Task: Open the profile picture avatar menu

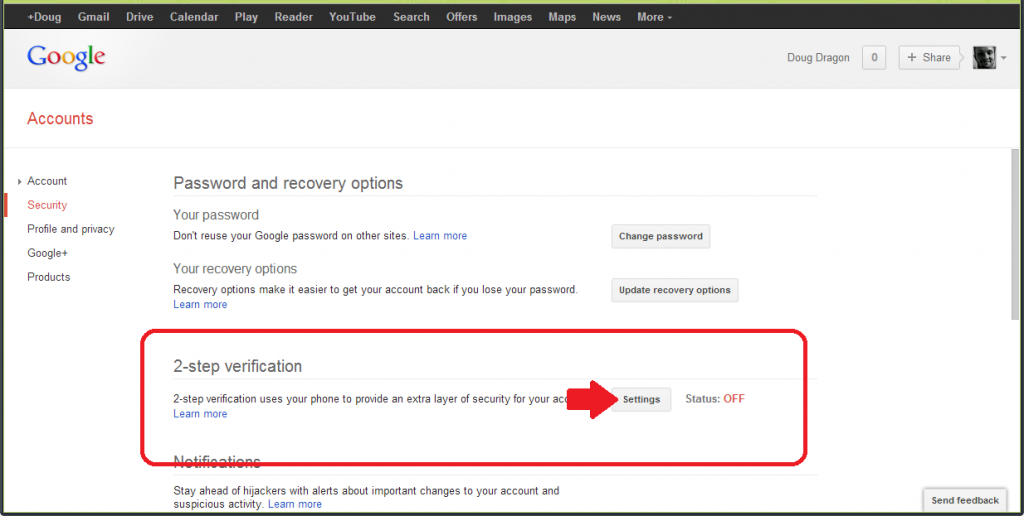Action: pos(984,57)
